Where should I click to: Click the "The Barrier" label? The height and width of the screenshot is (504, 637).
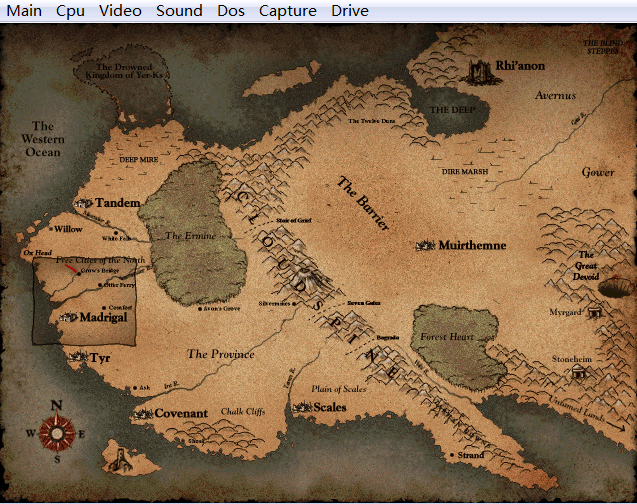[363, 203]
